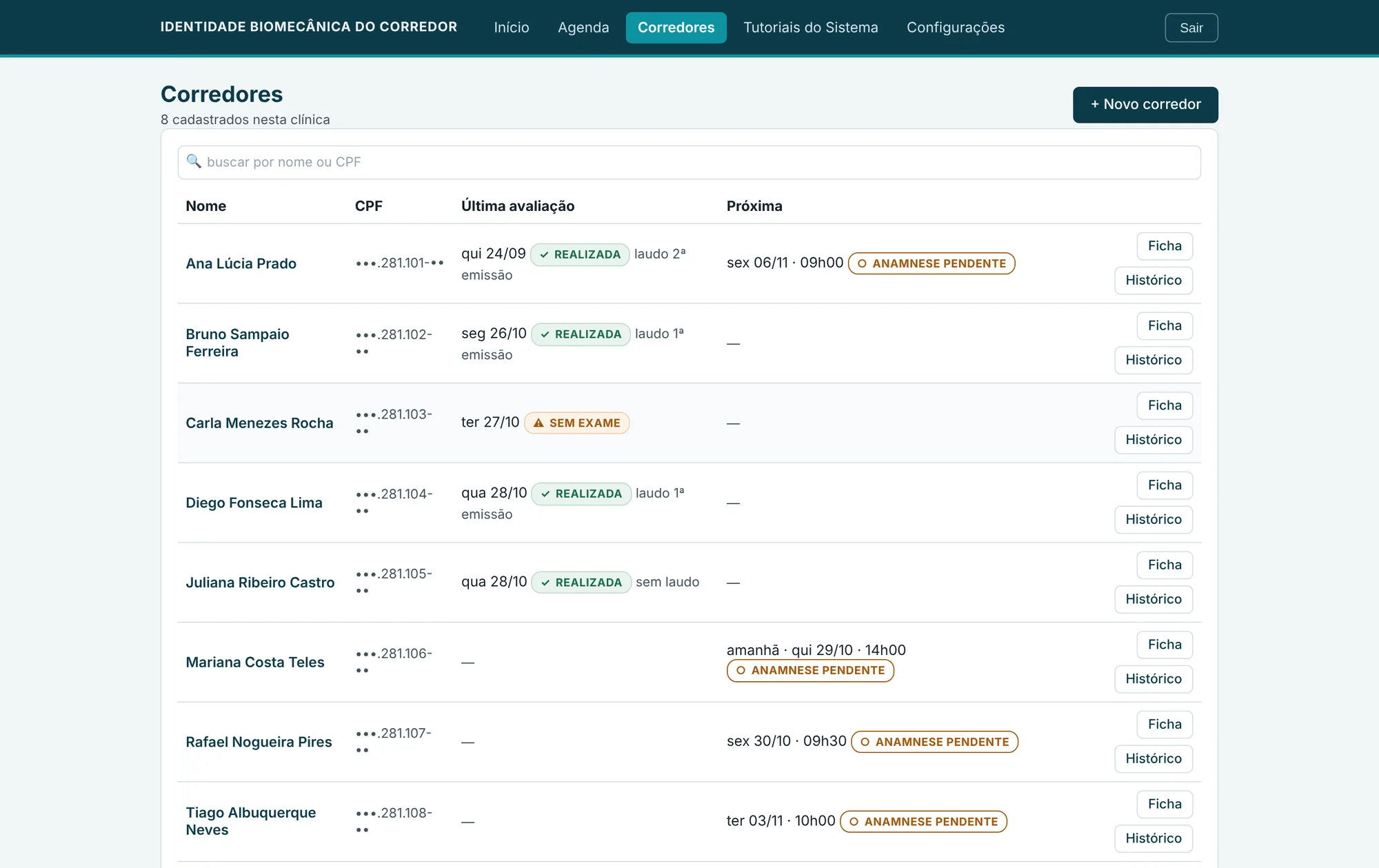Open Ficha for Diego Fonseca Lima
This screenshot has width=1379, height=868.
pyautogui.click(x=1165, y=485)
